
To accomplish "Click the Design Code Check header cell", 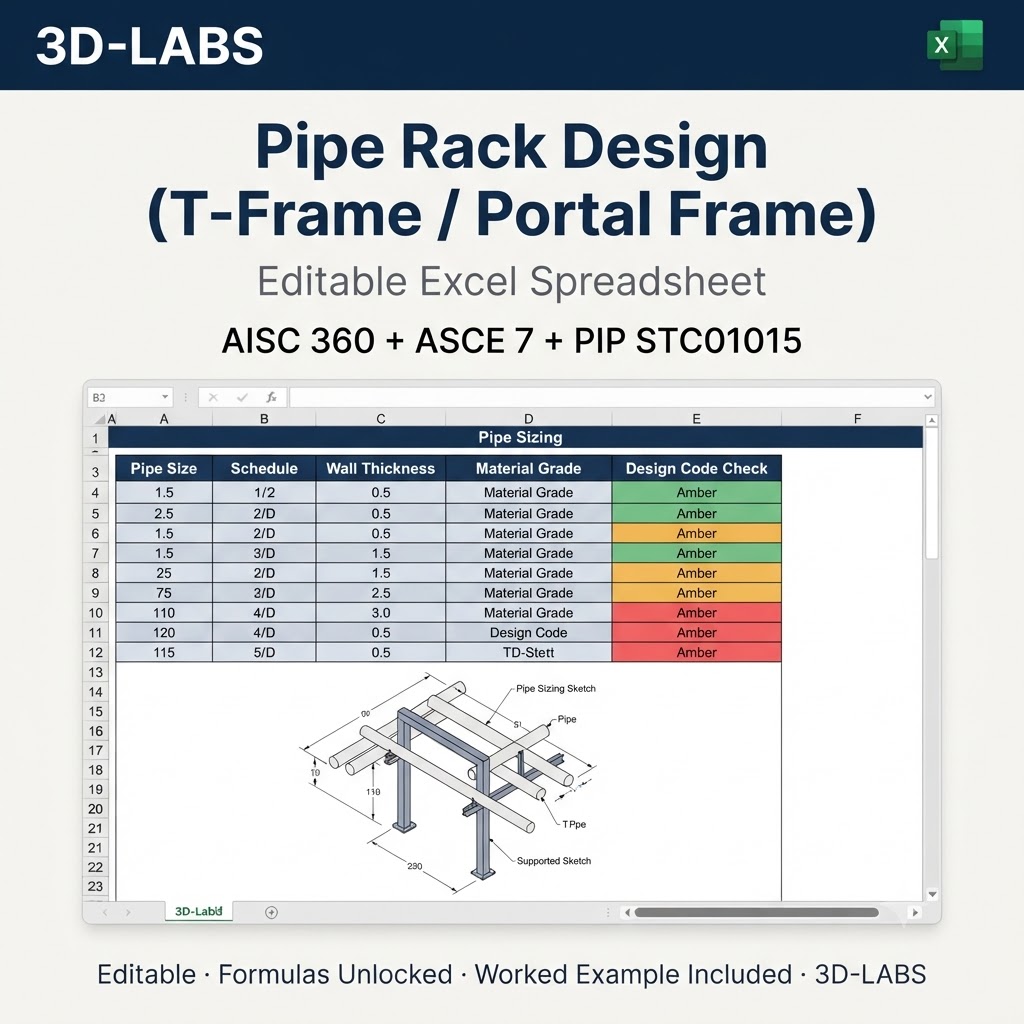I will [x=696, y=468].
